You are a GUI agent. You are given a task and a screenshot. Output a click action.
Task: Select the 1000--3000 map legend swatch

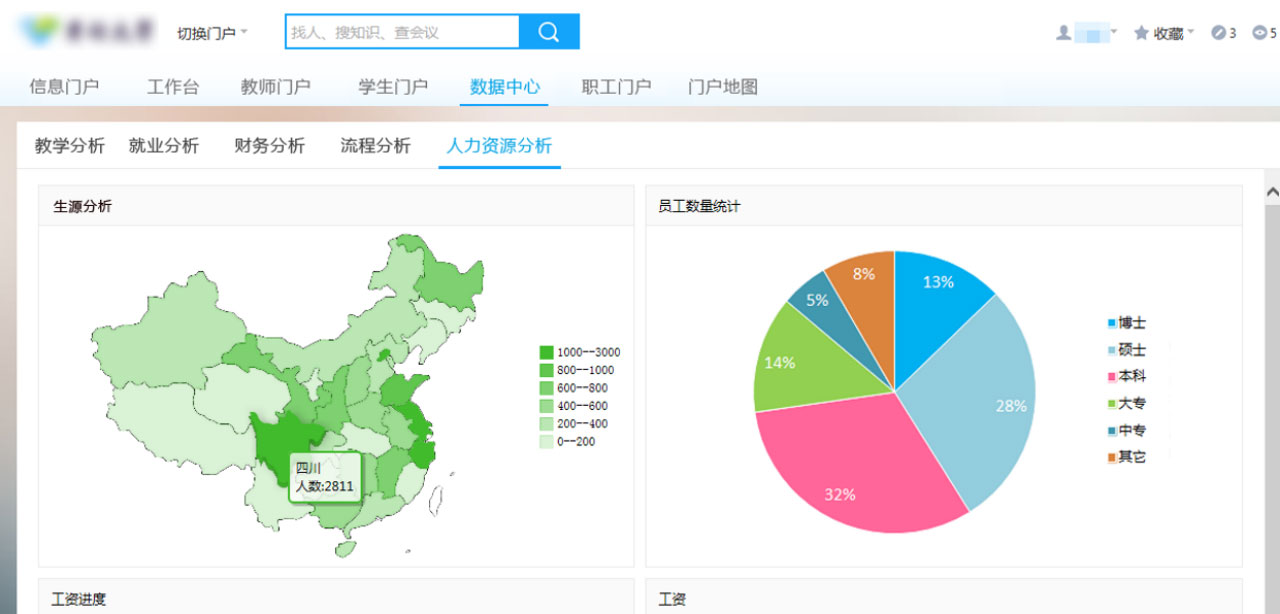click(x=546, y=352)
